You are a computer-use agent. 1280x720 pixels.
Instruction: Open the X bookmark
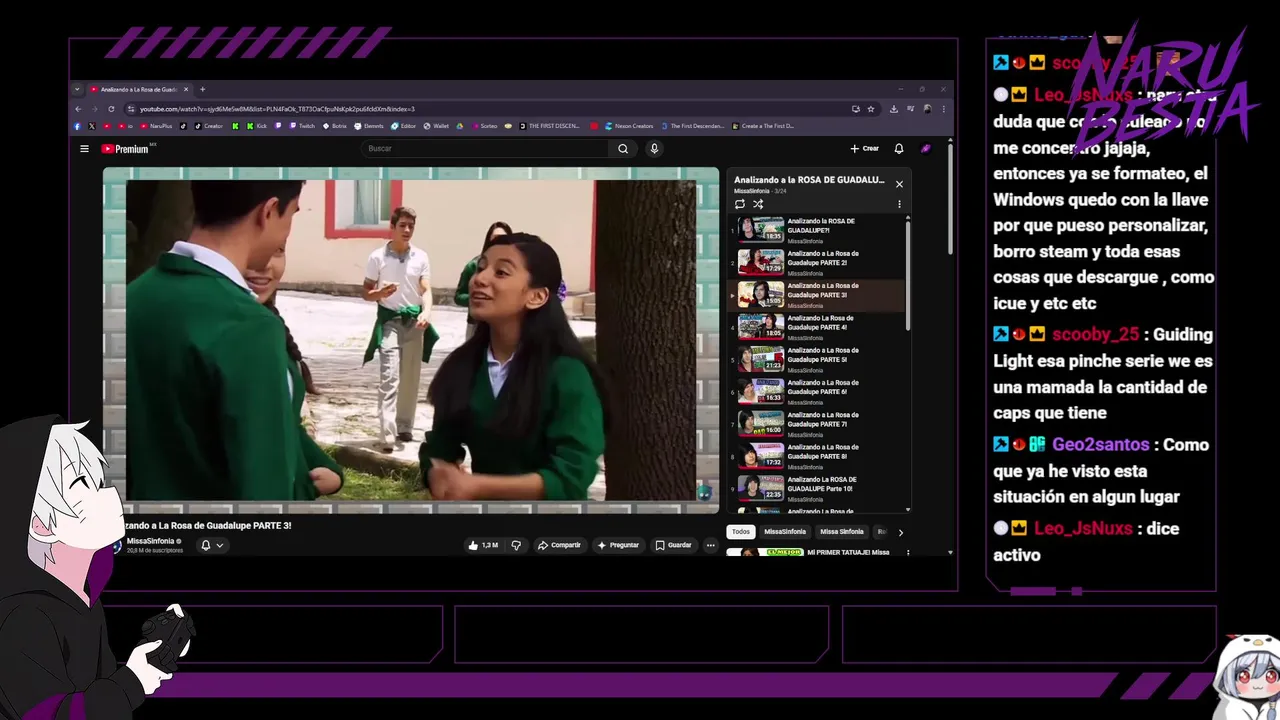pyautogui.click(x=91, y=126)
